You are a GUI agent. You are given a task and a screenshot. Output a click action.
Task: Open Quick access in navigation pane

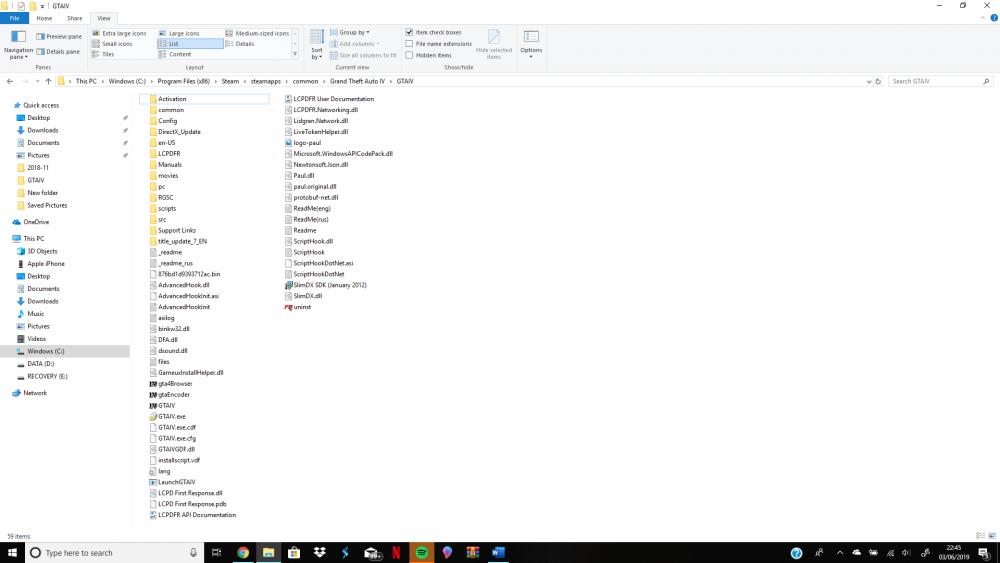coord(41,105)
